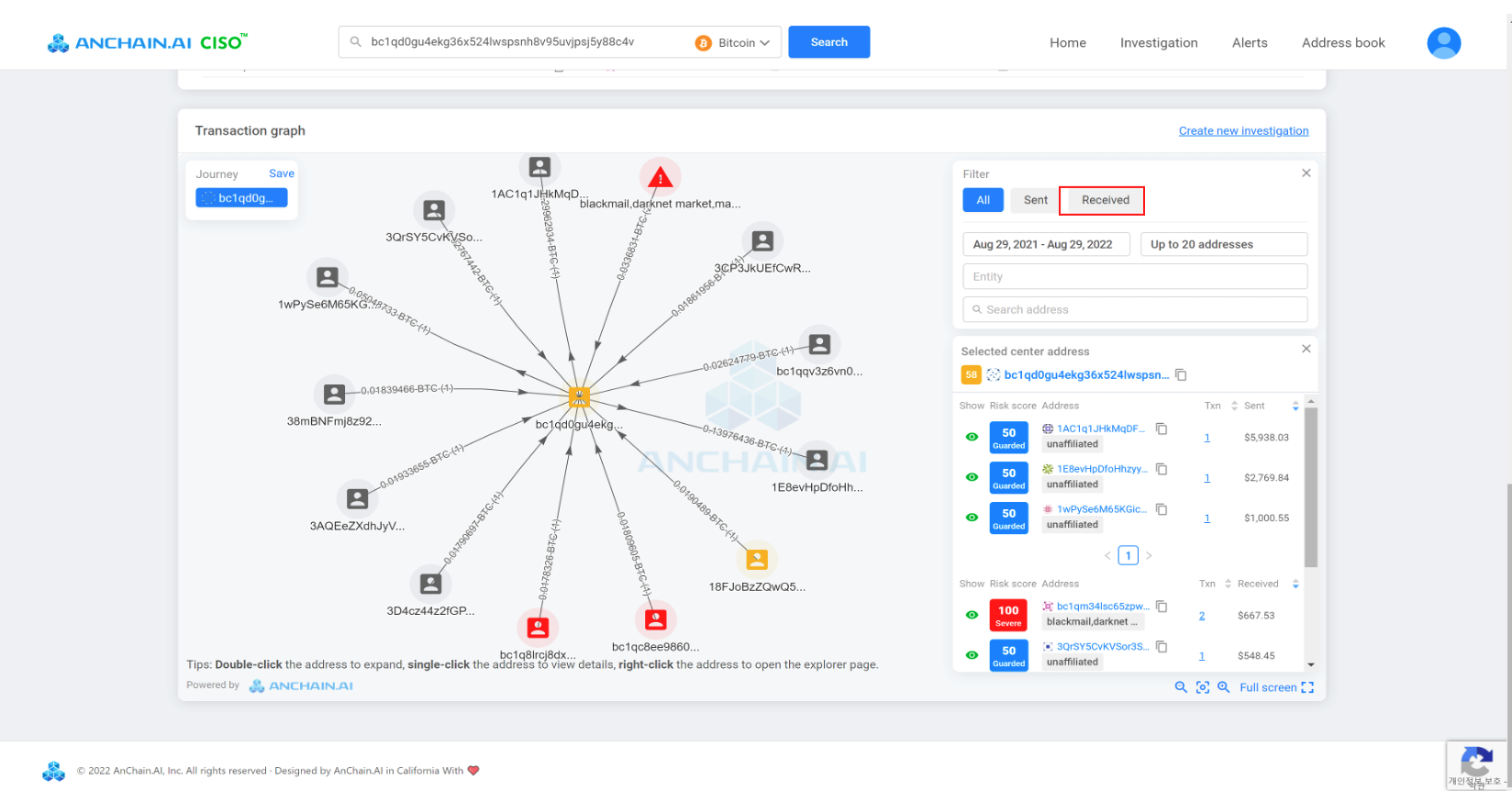Toggle visibility of bc1qm34lsc65zpw row
The width and height of the screenshot is (1512, 791).
click(972, 615)
